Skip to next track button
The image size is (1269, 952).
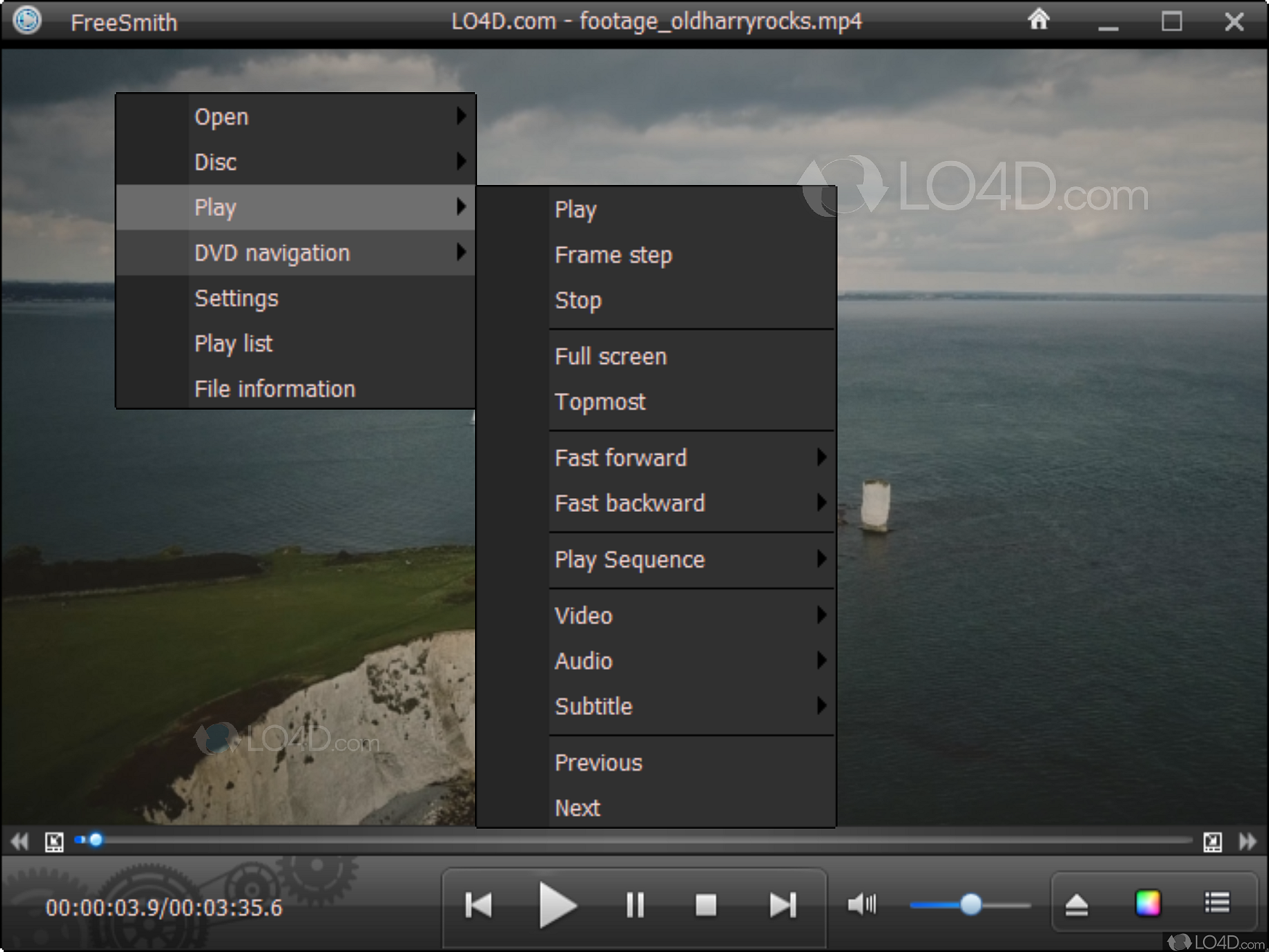(x=782, y=905)
